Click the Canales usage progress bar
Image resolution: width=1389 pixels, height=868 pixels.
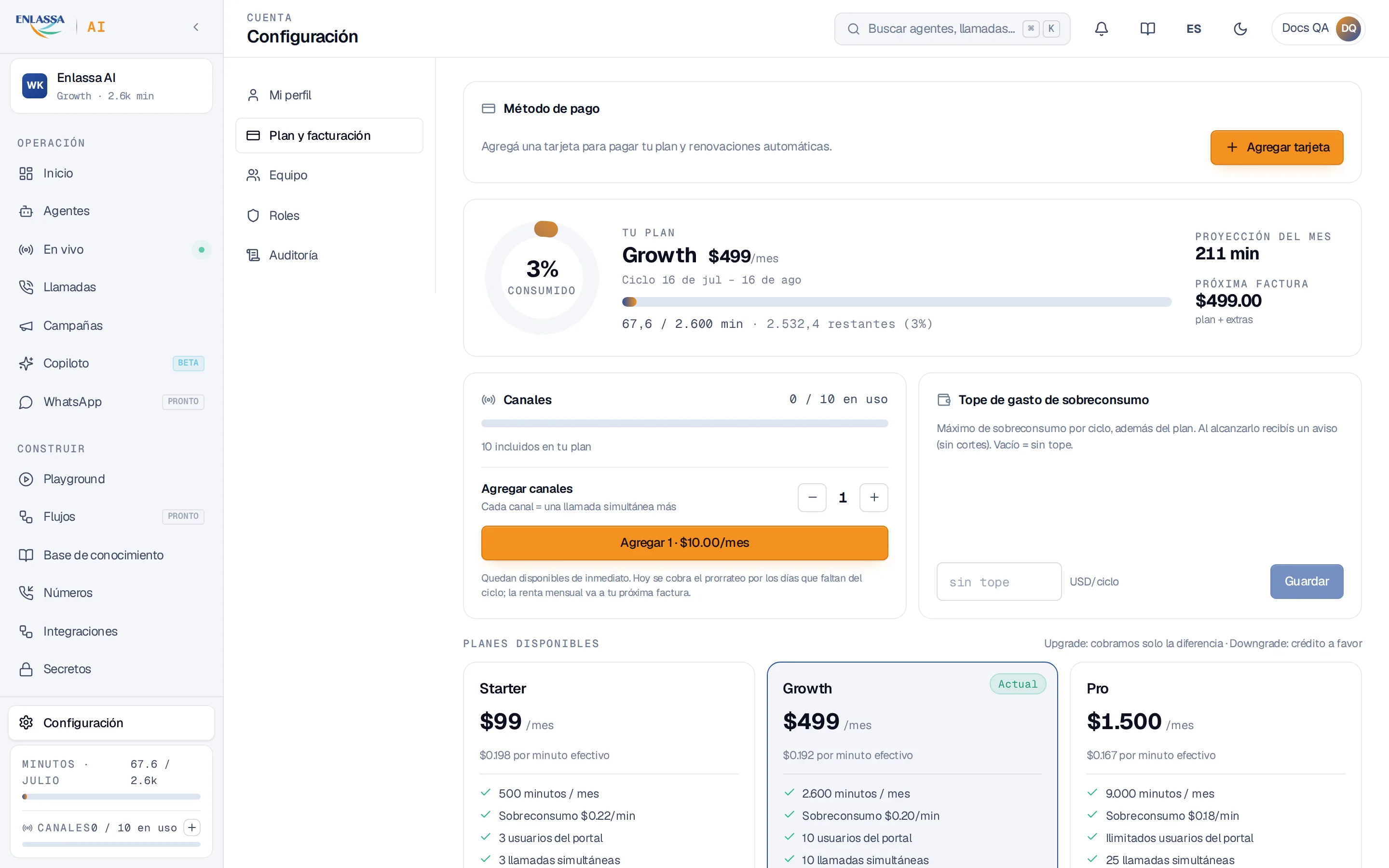pyautogui.click(x=684, y=424)
